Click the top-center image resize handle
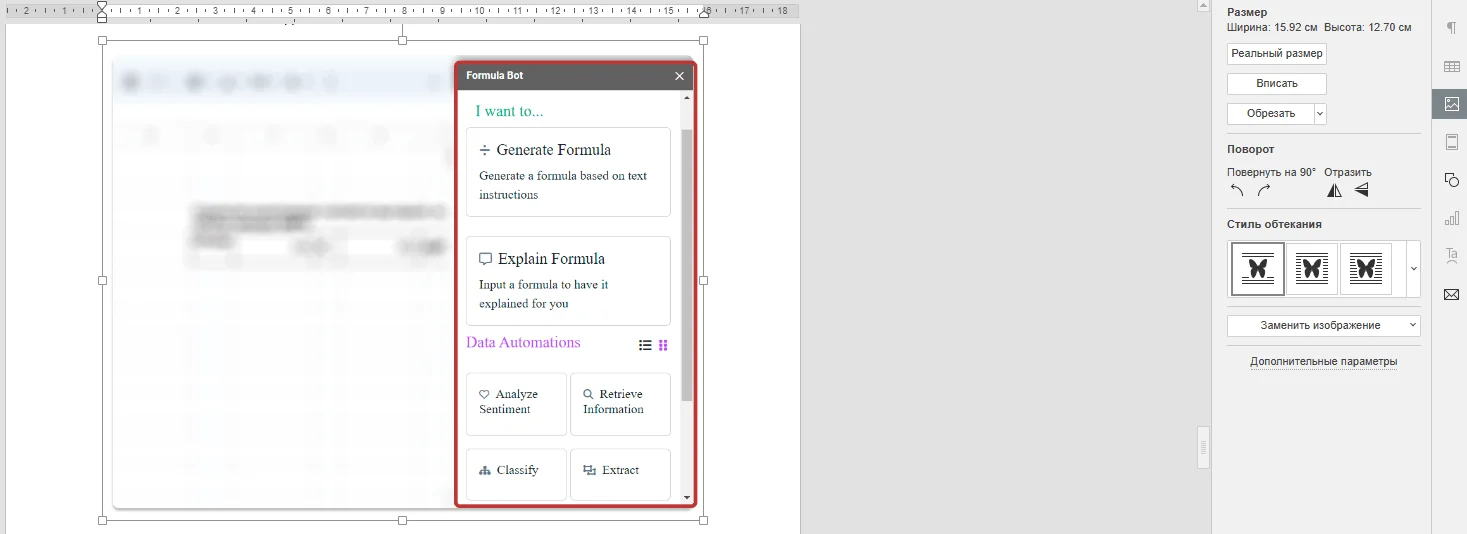 [402, 41]
